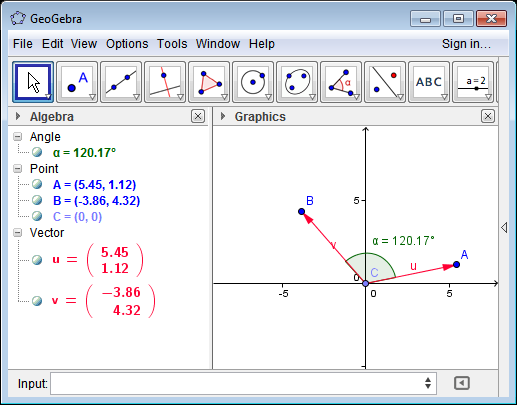Open Angle tool dropdown arrow

pyautogui.click(x=356, y=97)
